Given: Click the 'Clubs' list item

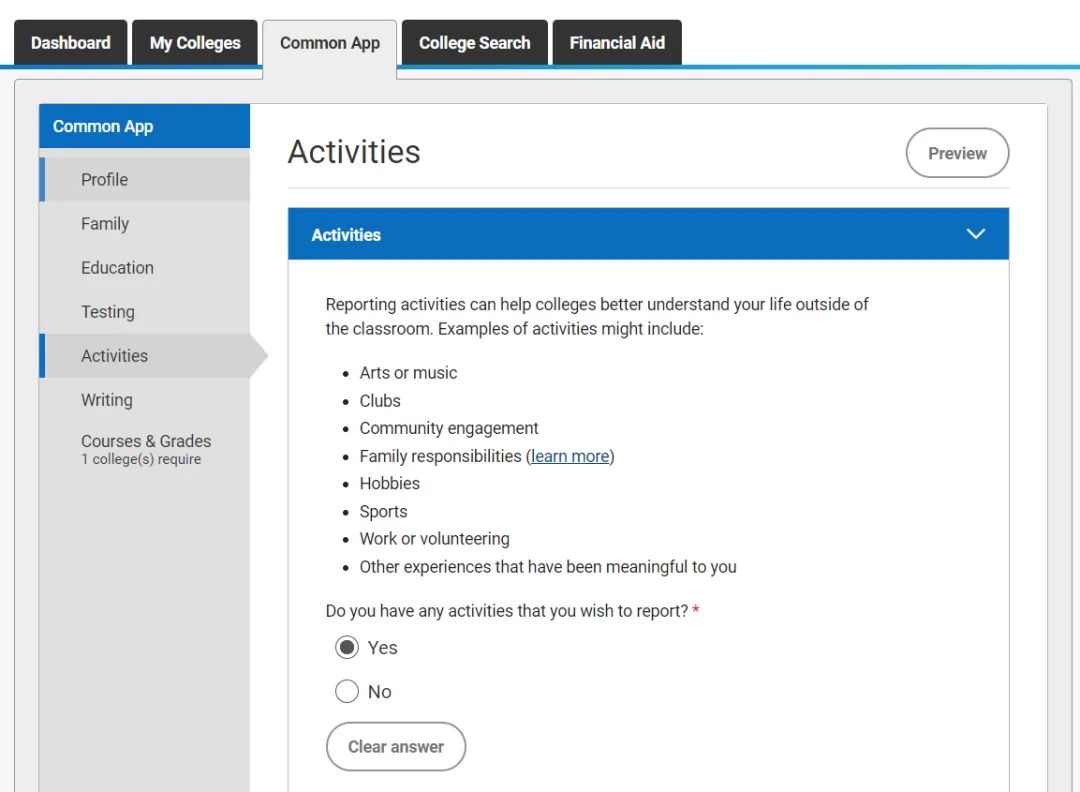Looking at the screenshot, I should 380,401.
